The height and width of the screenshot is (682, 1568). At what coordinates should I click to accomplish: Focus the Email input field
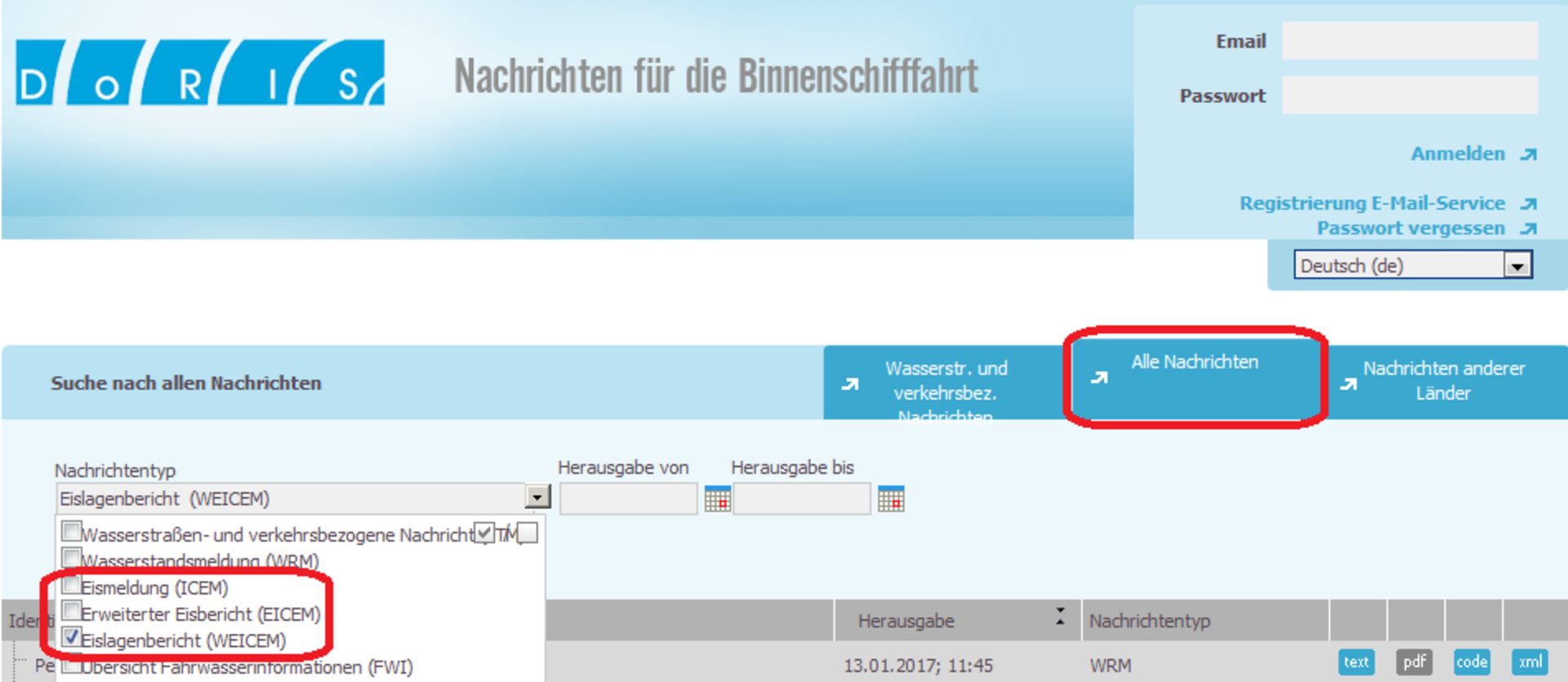[x=1410, y=41]
